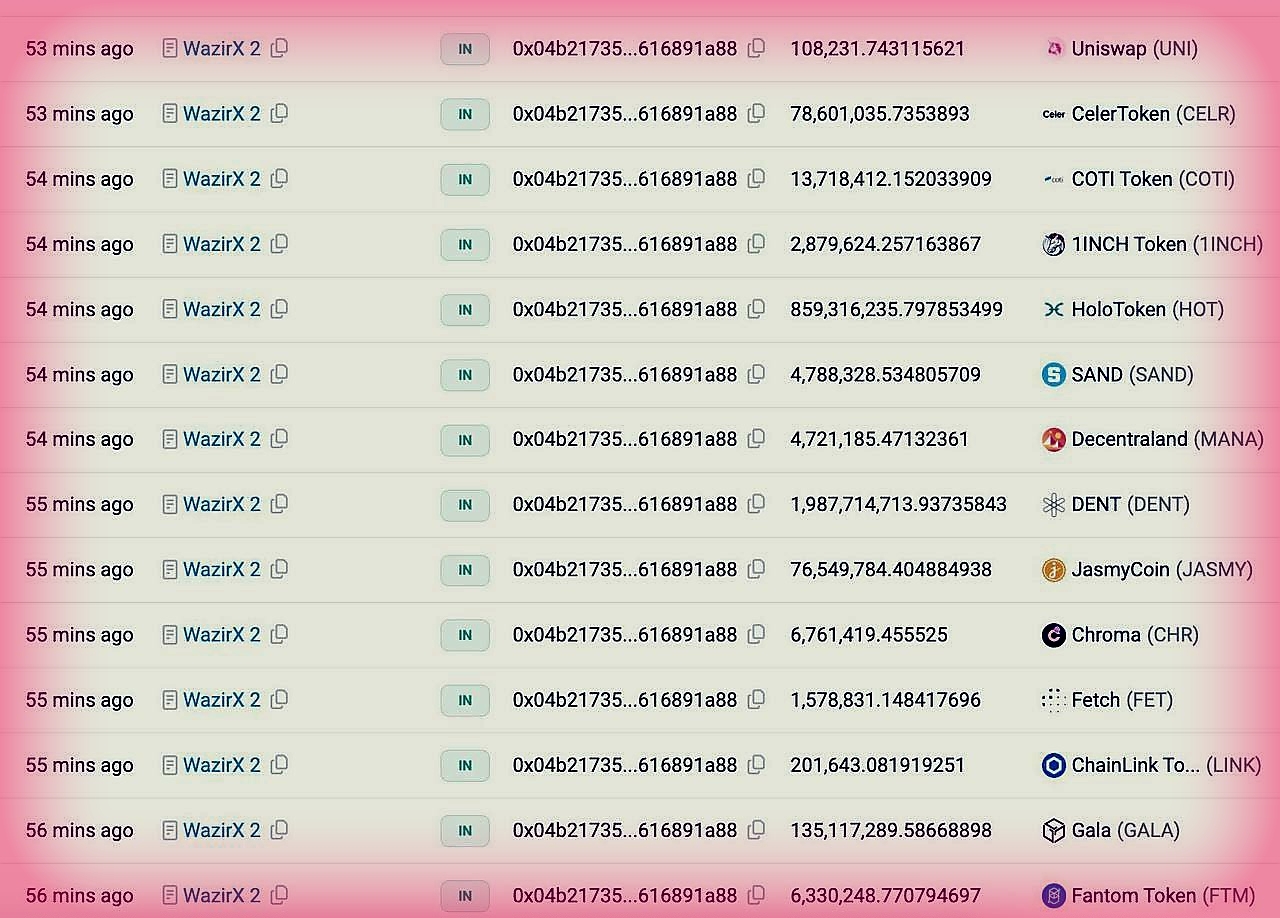Open the 1INCH Token link

[x=1166, y=244]
